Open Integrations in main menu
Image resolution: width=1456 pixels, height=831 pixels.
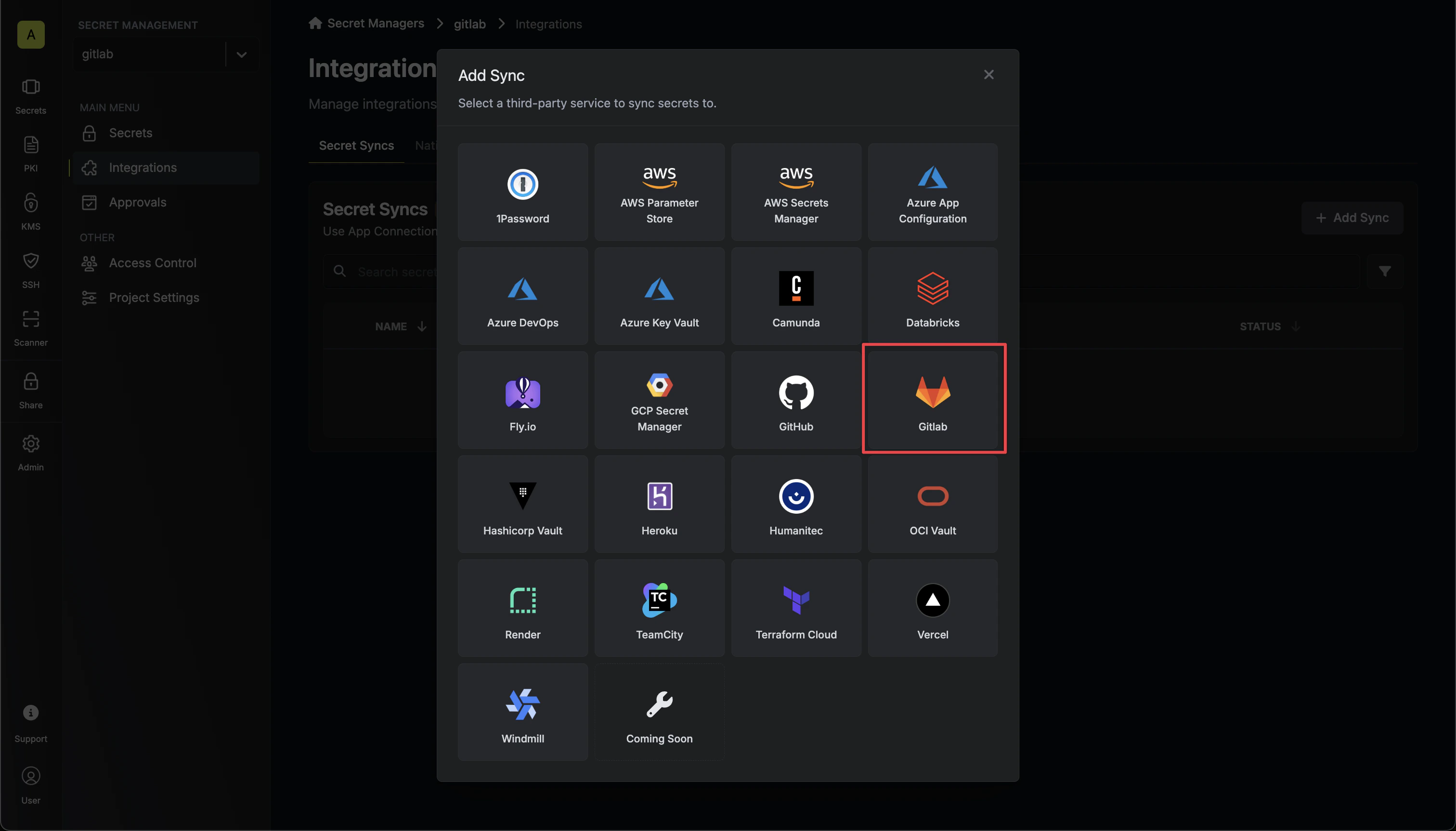[166, 168]
